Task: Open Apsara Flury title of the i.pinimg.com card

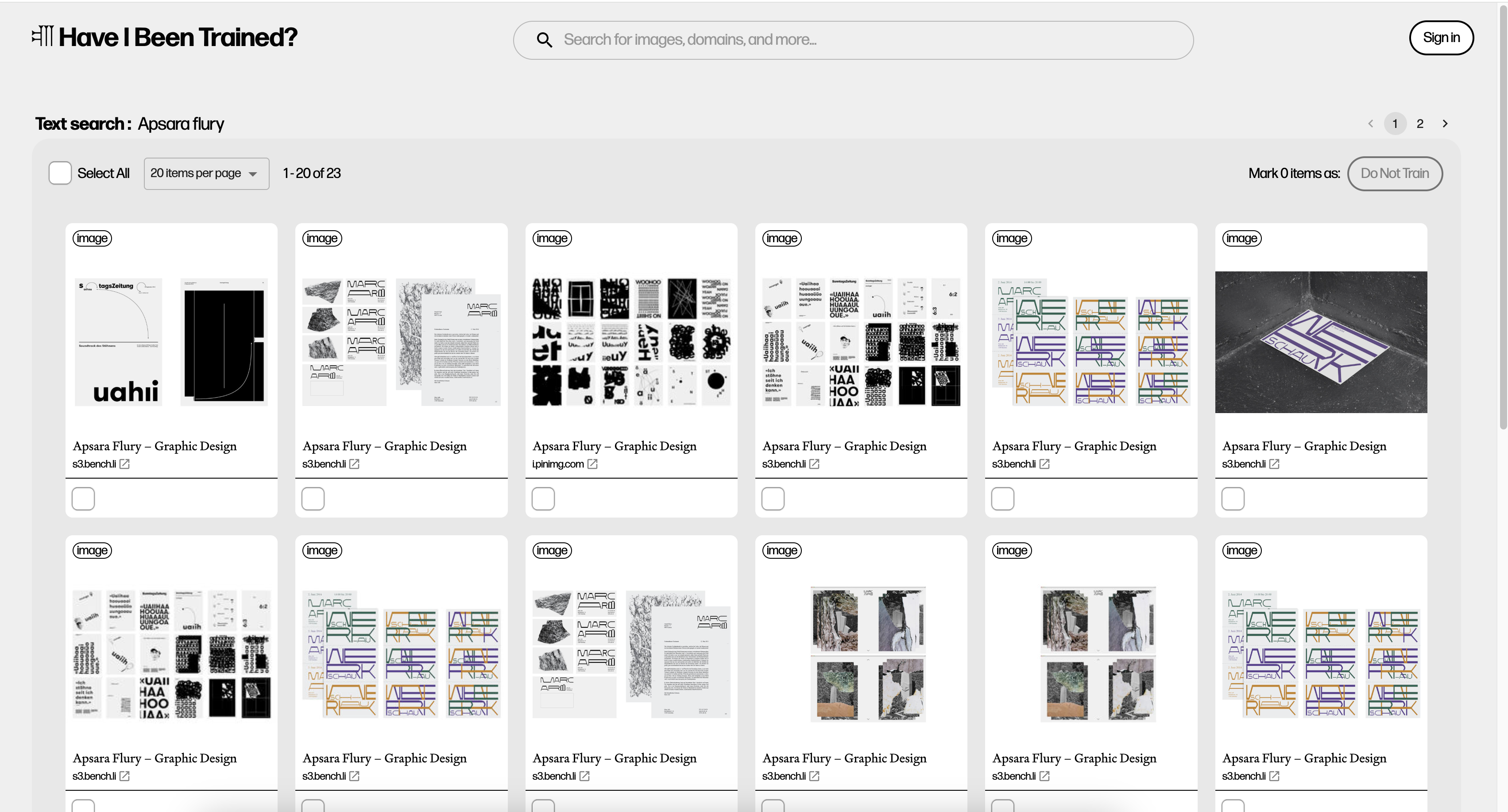Action: pyautogui.click(x=614, y=446)
